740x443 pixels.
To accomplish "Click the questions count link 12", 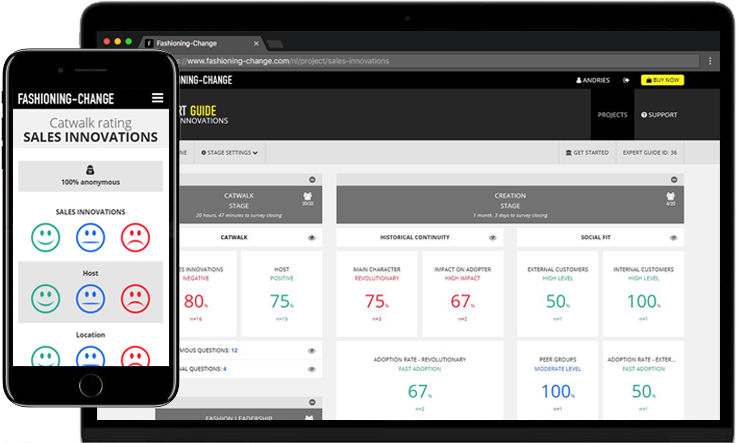I will tap(234, 351).
